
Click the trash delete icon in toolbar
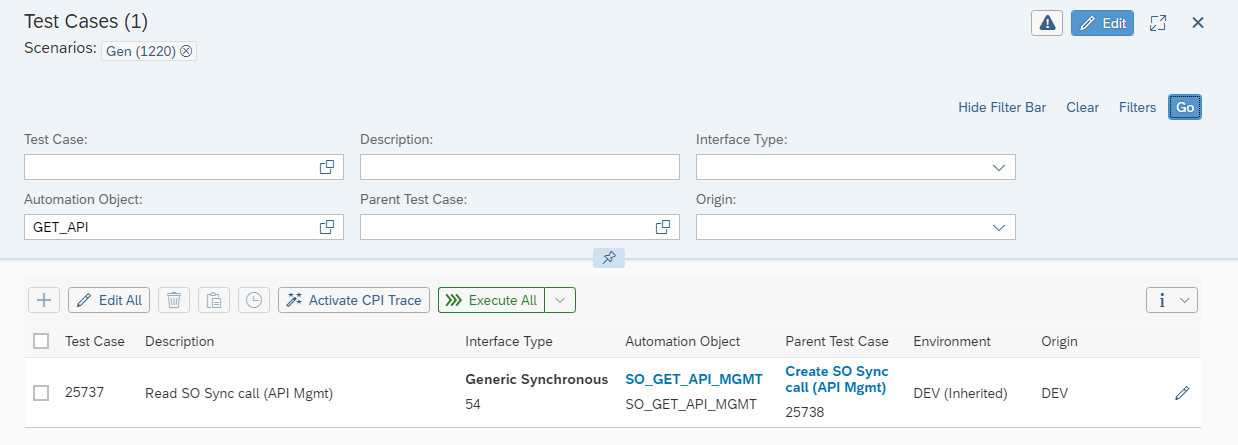pyautogui.click(x=174, y=300)
